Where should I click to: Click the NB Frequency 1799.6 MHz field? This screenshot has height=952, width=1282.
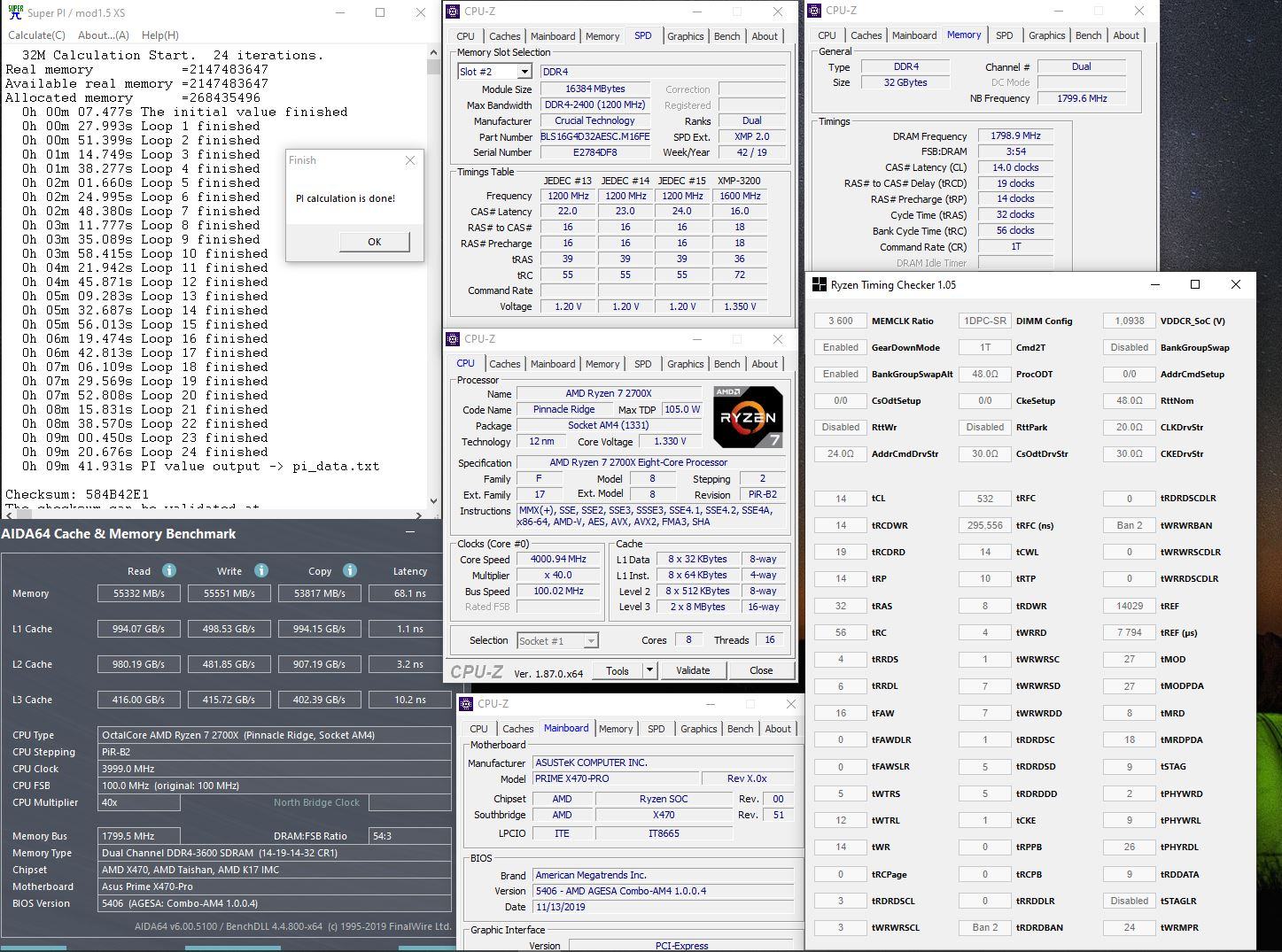(x=1082, y=98)
